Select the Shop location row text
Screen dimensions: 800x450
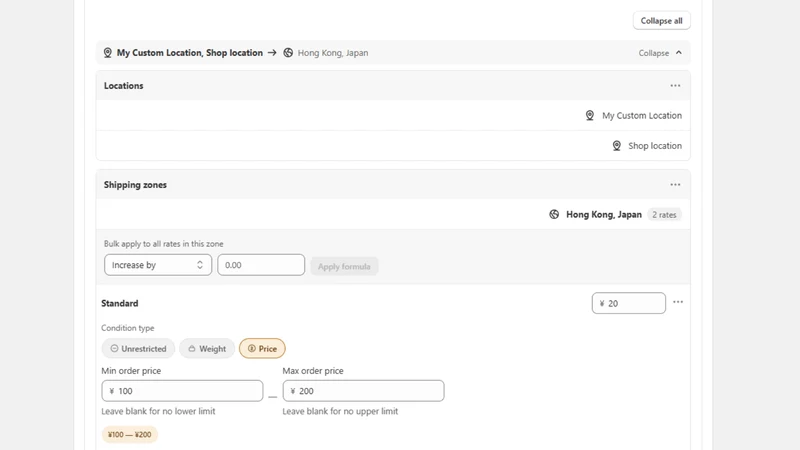655,146
